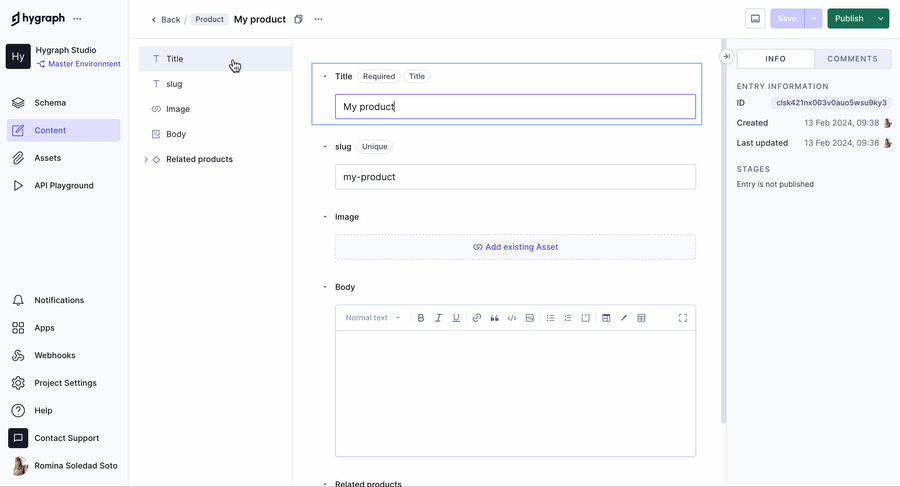Copy entry using icon next to My product
The height and width of the screenshot is (487, 900).
(298, 19)
